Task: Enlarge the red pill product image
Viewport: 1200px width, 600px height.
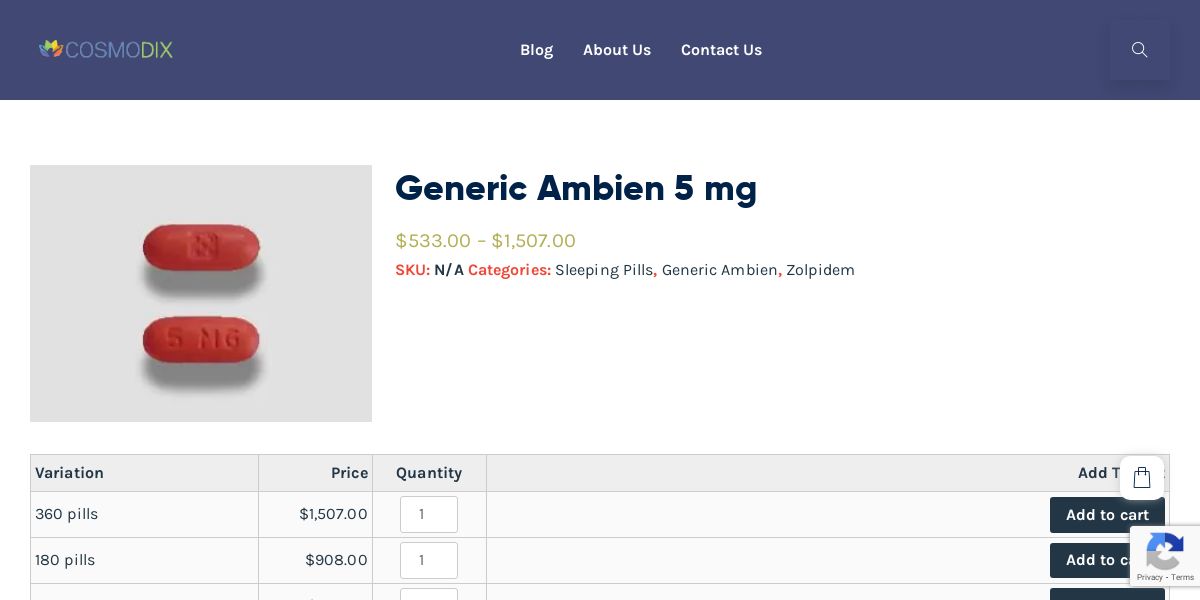Action: click(x=201, y=293)
